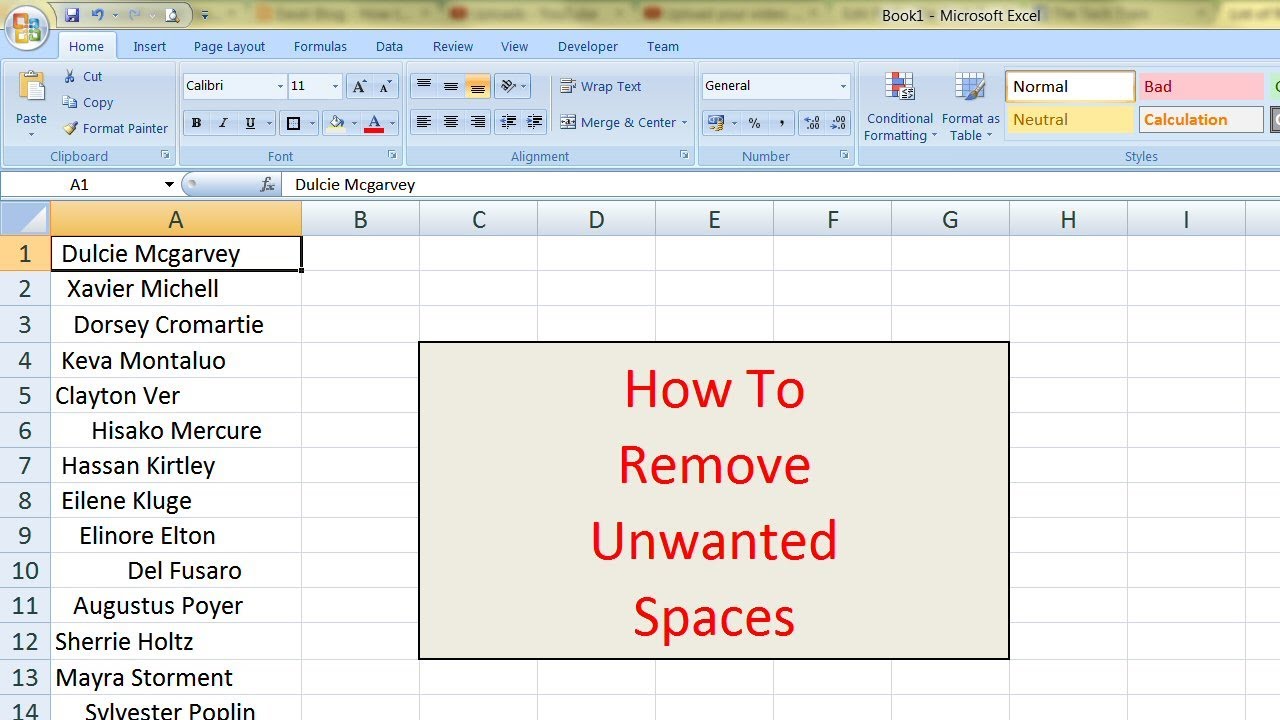Save the workbook from Quick Access Toolbar
Screen dimensions: 1280x720
(72, 15)
